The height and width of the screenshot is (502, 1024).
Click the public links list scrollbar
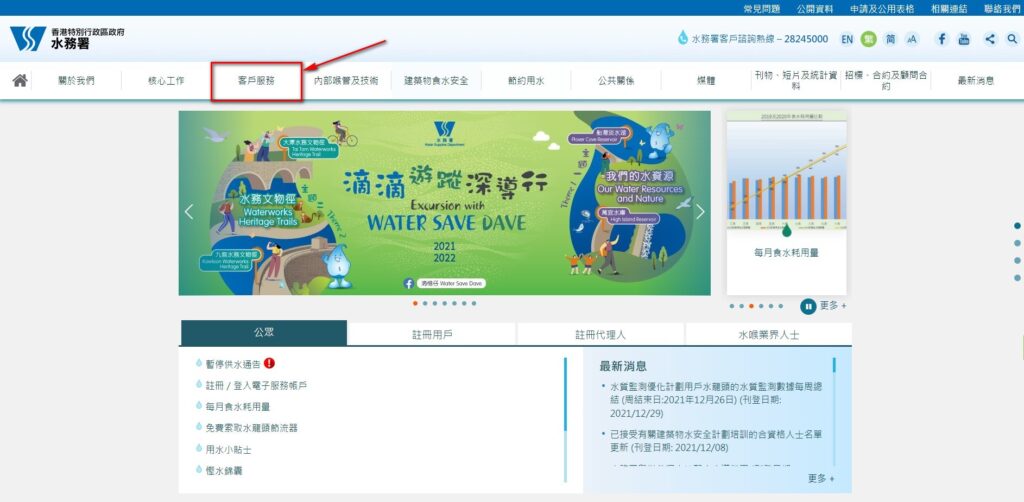coord(565,419)
